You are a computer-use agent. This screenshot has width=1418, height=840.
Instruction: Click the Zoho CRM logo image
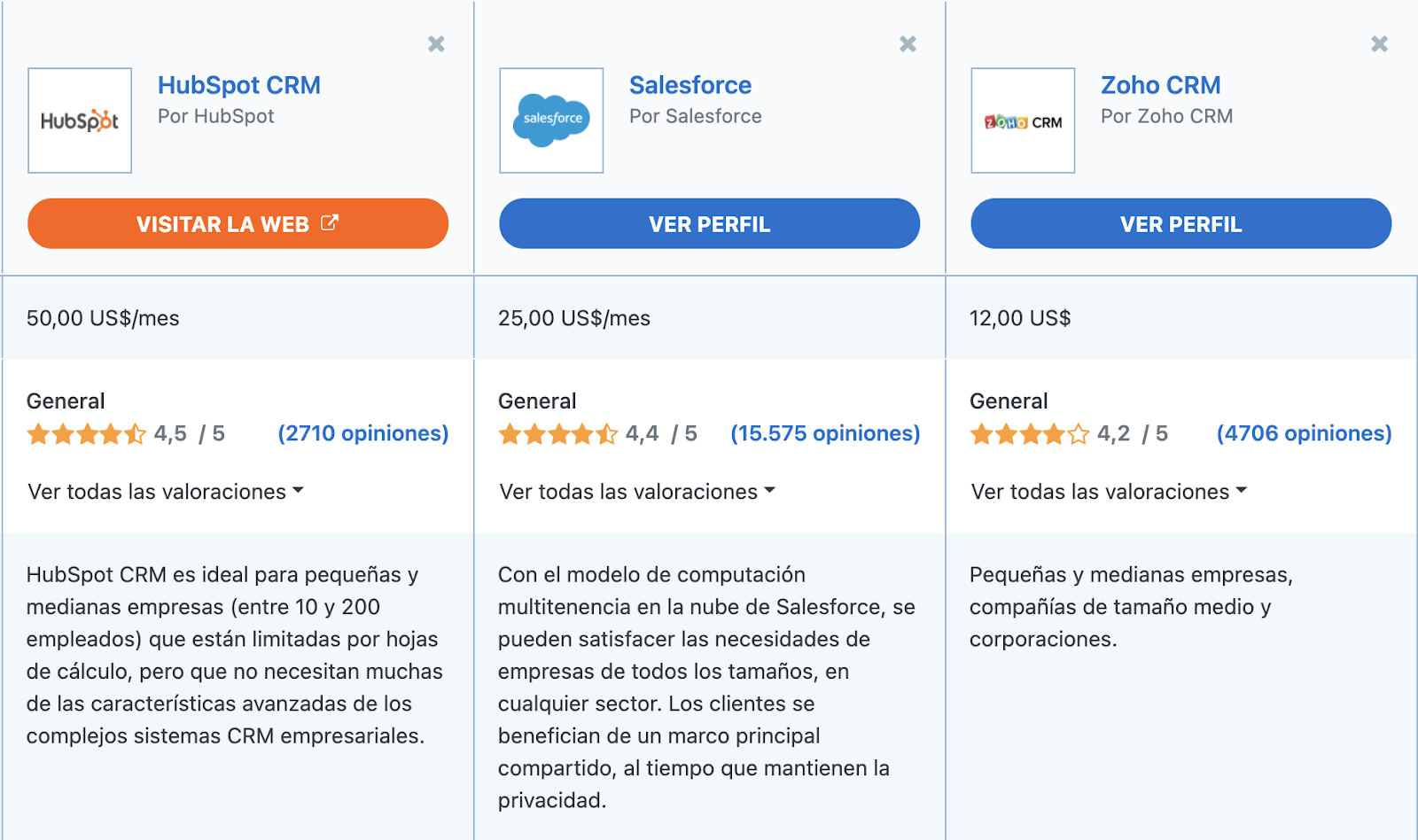(x=1023, y=121)
